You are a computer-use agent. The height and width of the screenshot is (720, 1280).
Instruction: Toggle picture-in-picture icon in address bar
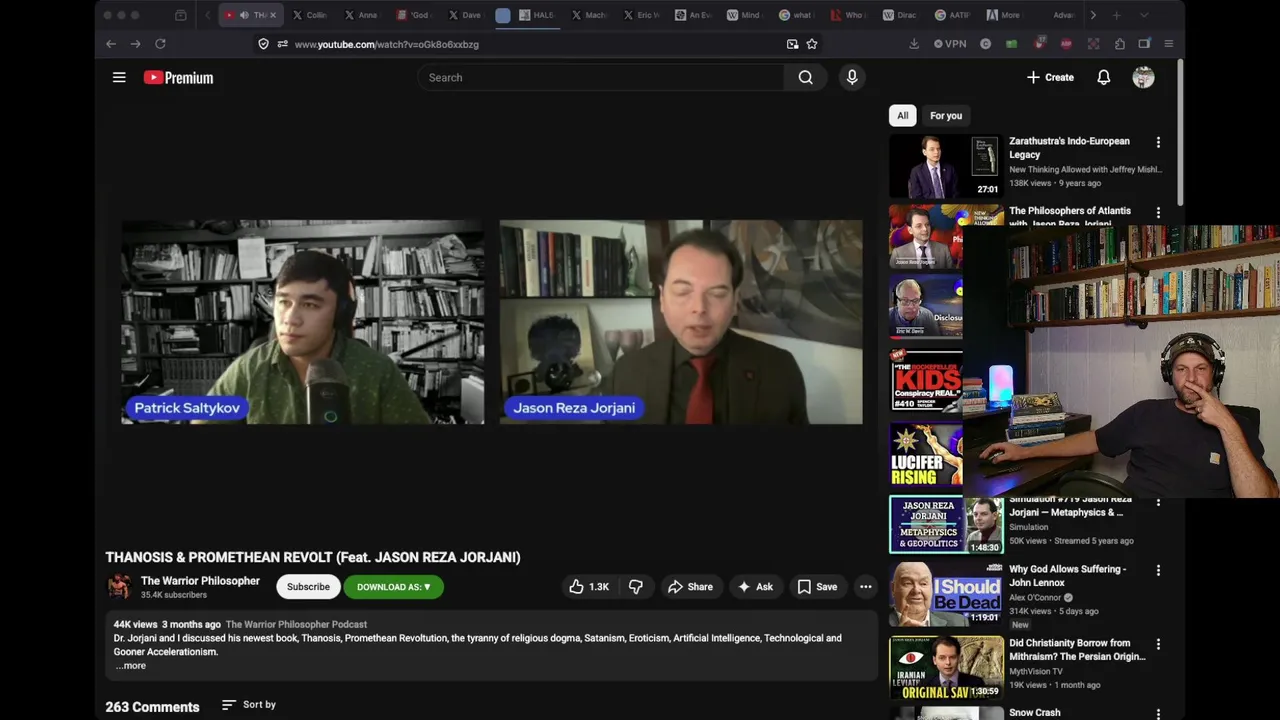[792, 44]
